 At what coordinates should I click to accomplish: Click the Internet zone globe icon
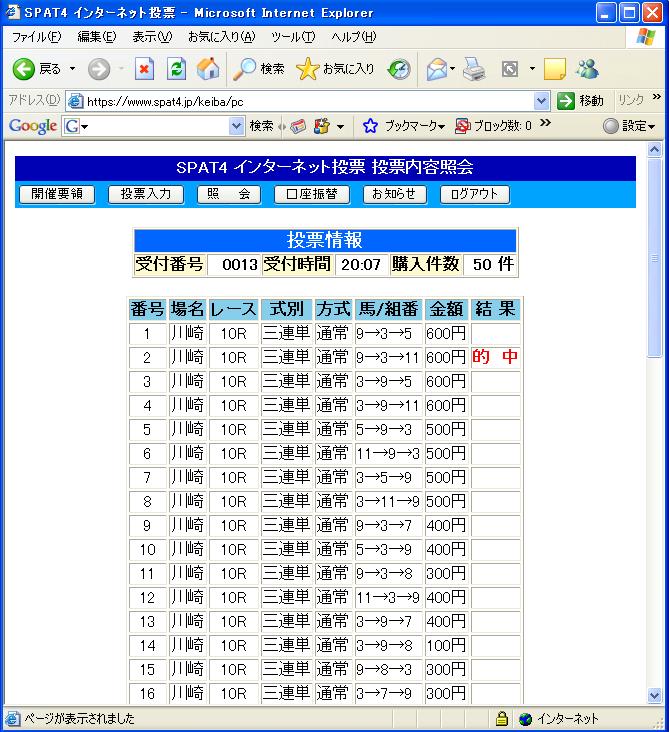tap(525, 718)
